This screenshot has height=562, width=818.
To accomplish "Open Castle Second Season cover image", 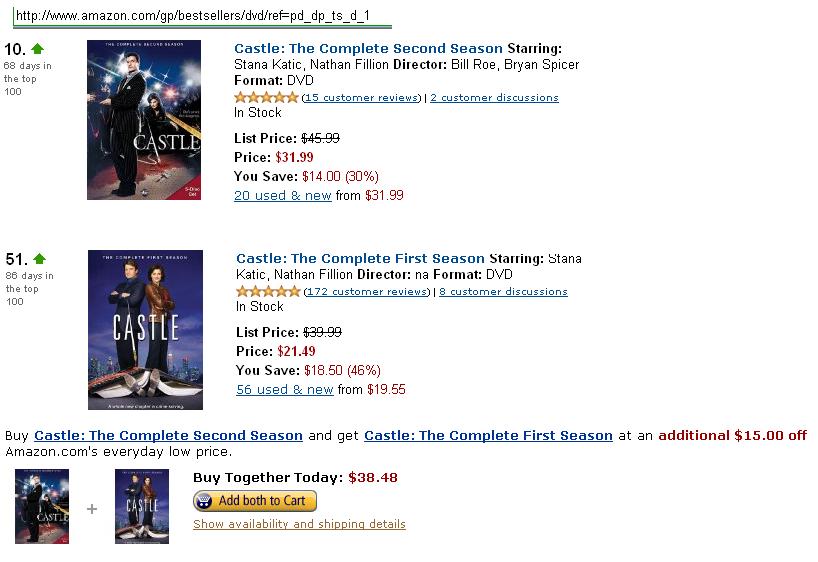I will coord(144,119).
